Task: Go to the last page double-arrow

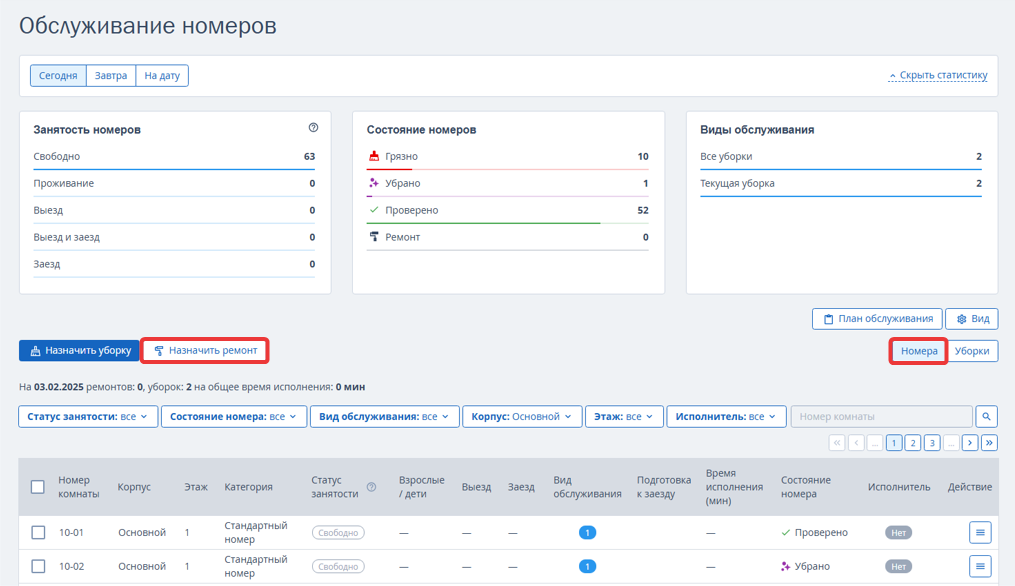Action: tap(989, 443)
